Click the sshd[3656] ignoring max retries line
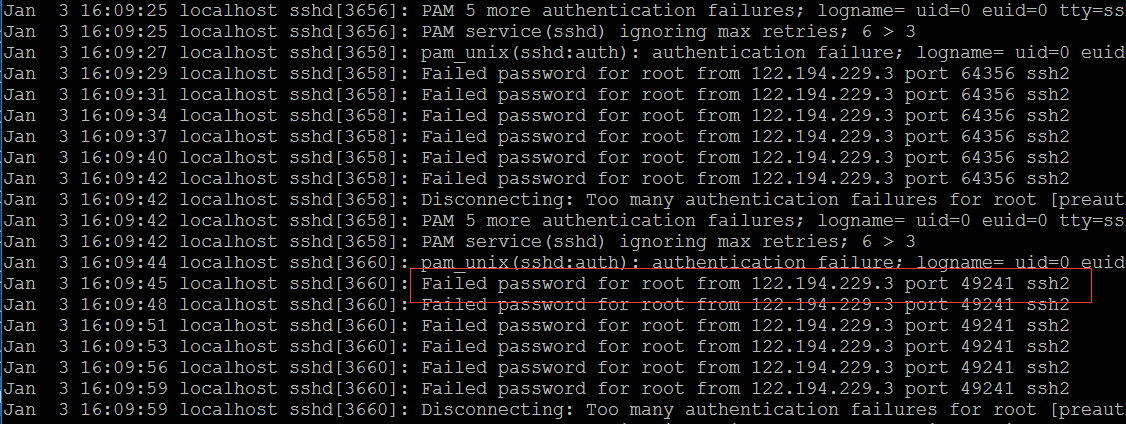Screen dimensions: 1126x424 (x=460, y=32)
